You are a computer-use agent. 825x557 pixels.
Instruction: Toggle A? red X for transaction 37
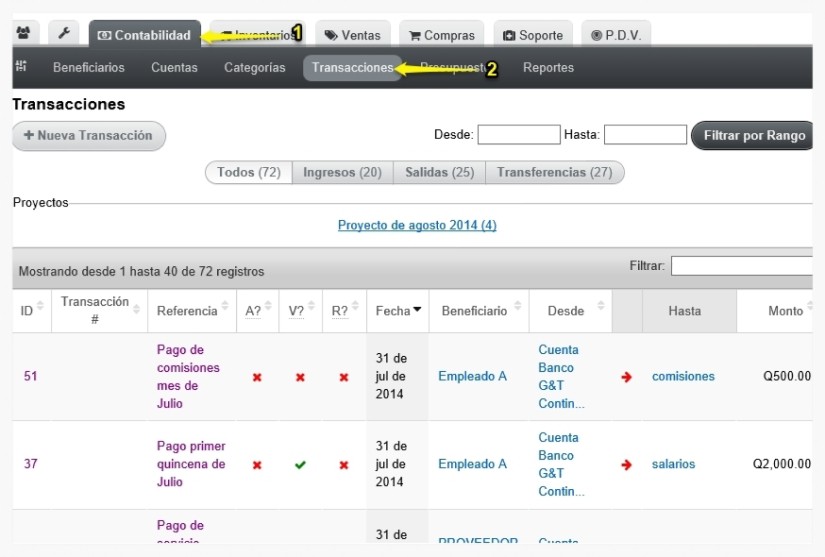tap(257, 465)
